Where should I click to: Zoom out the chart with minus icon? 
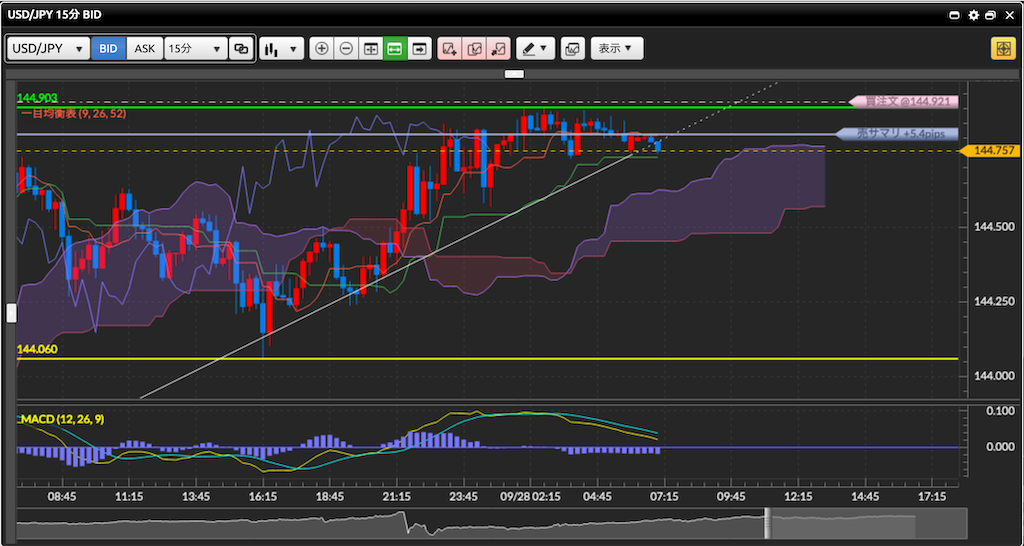[x=347, y=49]
